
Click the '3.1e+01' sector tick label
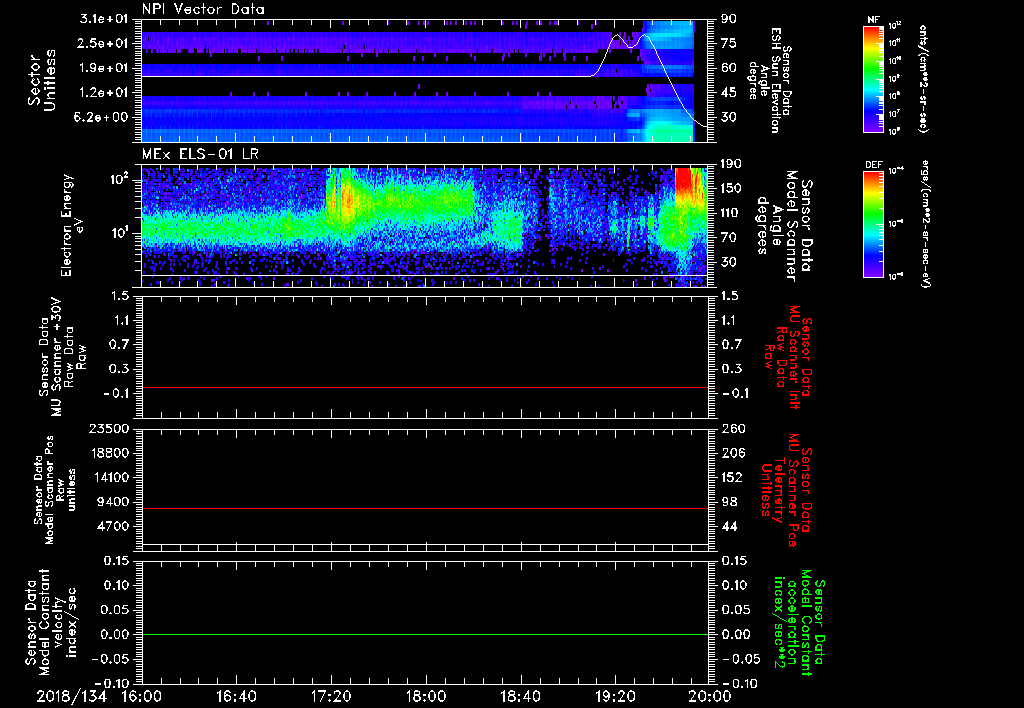(104, 19)
